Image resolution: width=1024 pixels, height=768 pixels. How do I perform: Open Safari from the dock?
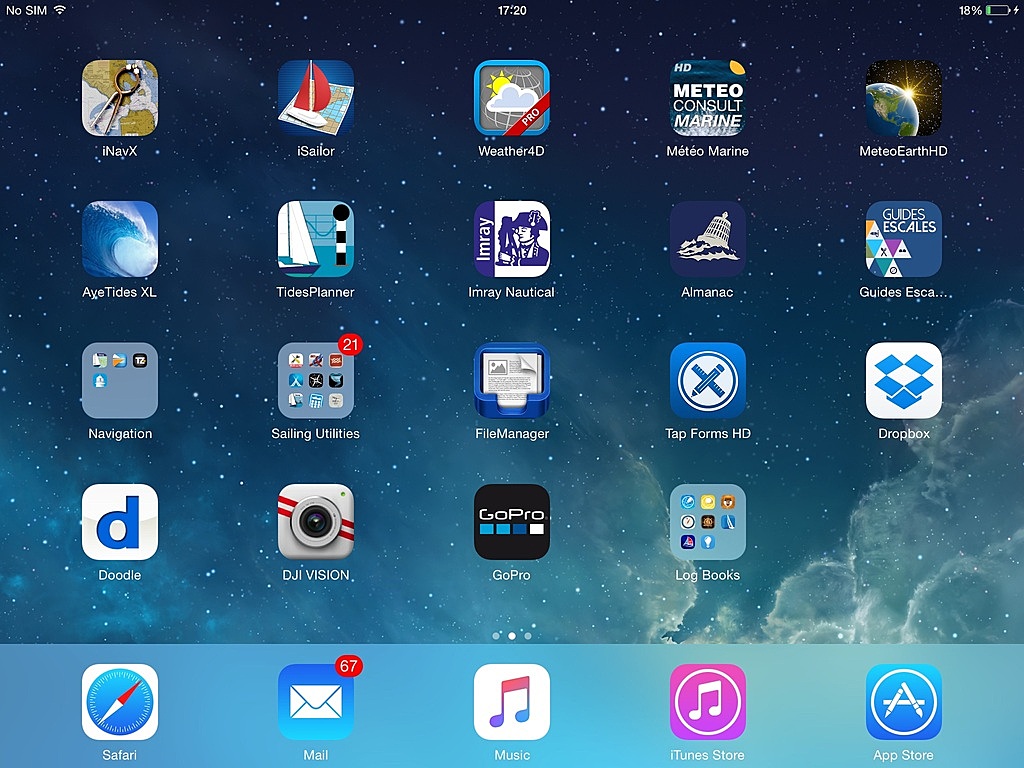tap(120, 702)
